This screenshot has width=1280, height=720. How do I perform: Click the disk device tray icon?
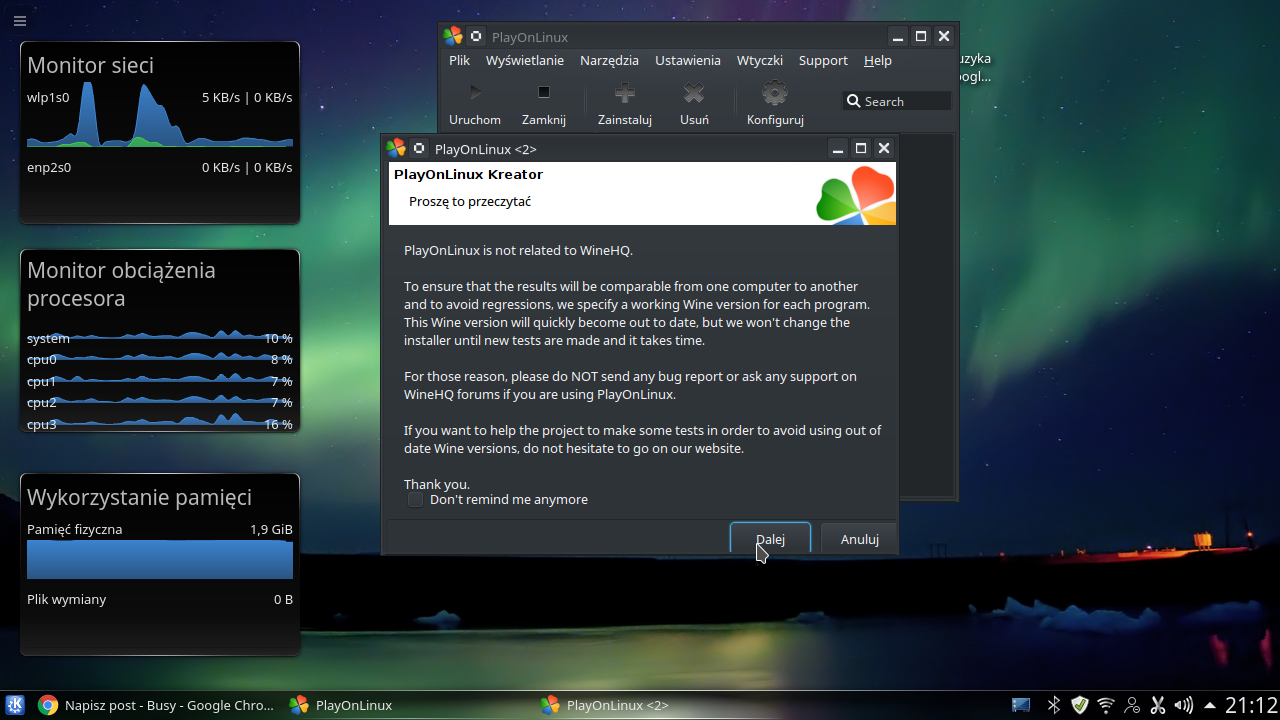click(x=1021, y=705)
